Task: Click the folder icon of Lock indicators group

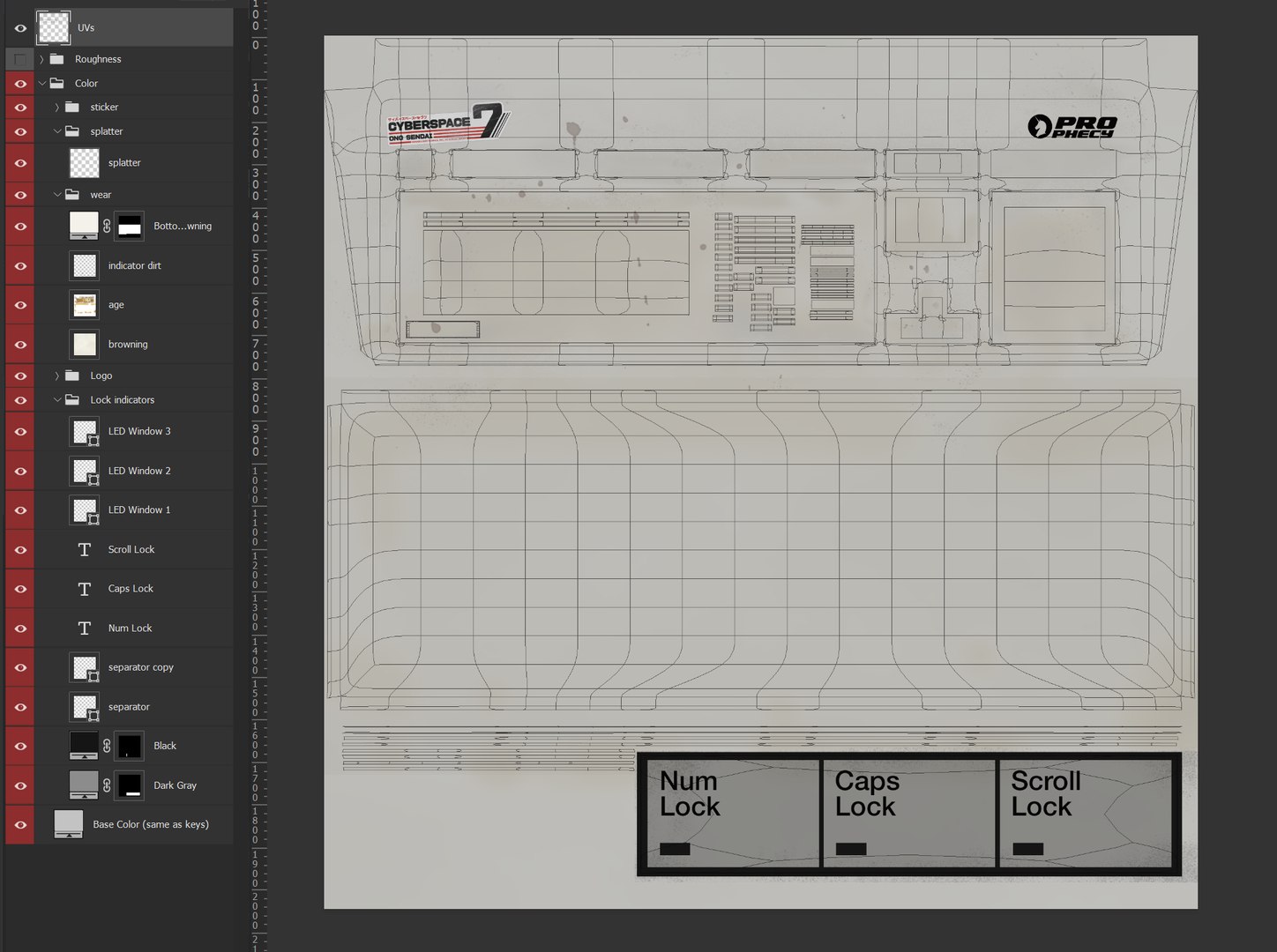Action: 72,400
